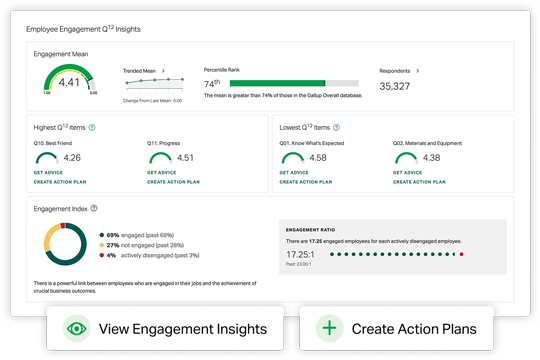Click the Engagement Index donut chart

click(65, 244)
